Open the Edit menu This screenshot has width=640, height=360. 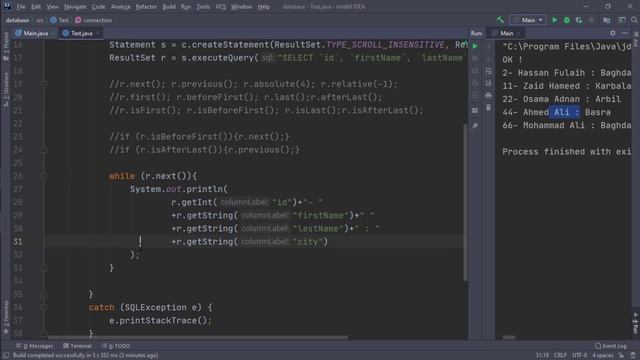[x=36, y=7]
